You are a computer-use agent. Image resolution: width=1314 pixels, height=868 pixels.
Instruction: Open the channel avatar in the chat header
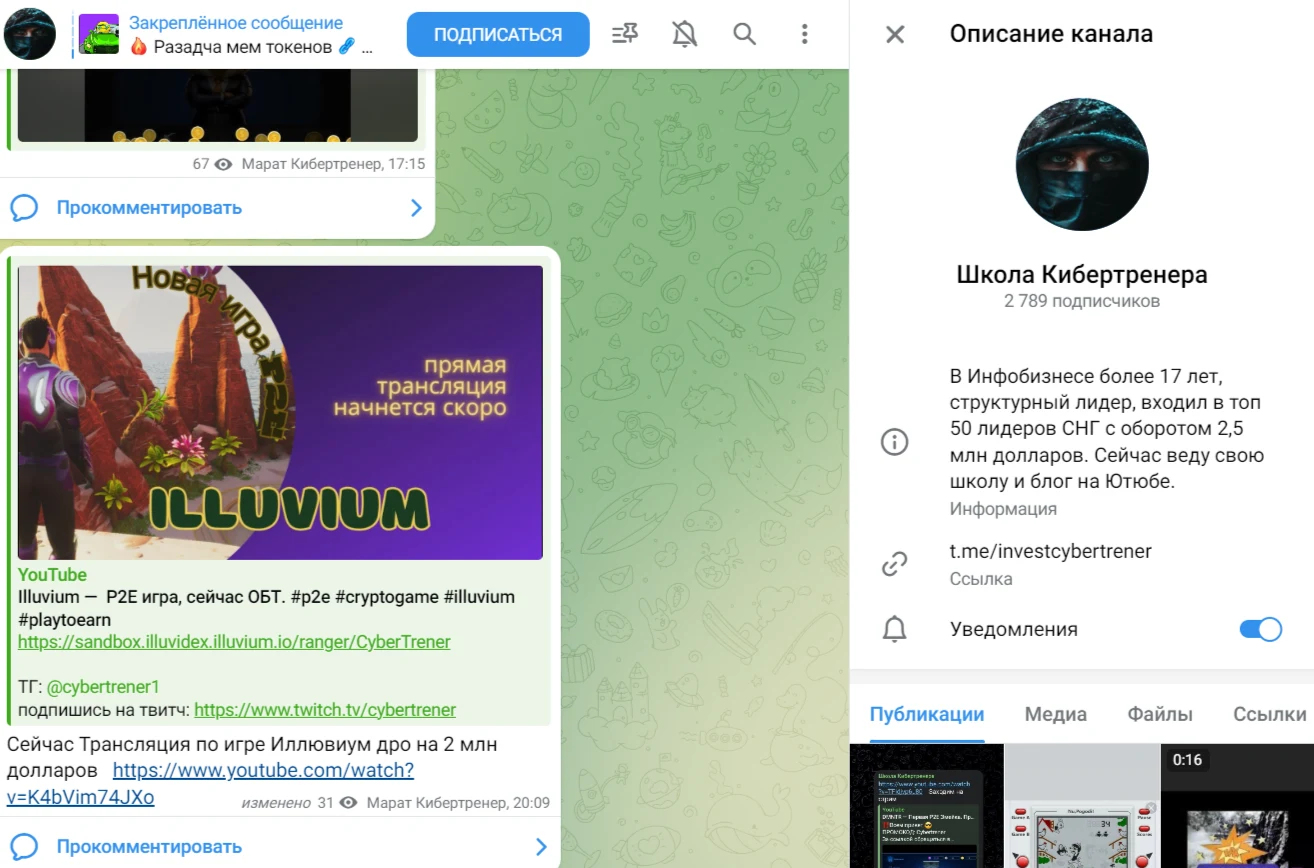pyautogui.click(x=30, y=34)
